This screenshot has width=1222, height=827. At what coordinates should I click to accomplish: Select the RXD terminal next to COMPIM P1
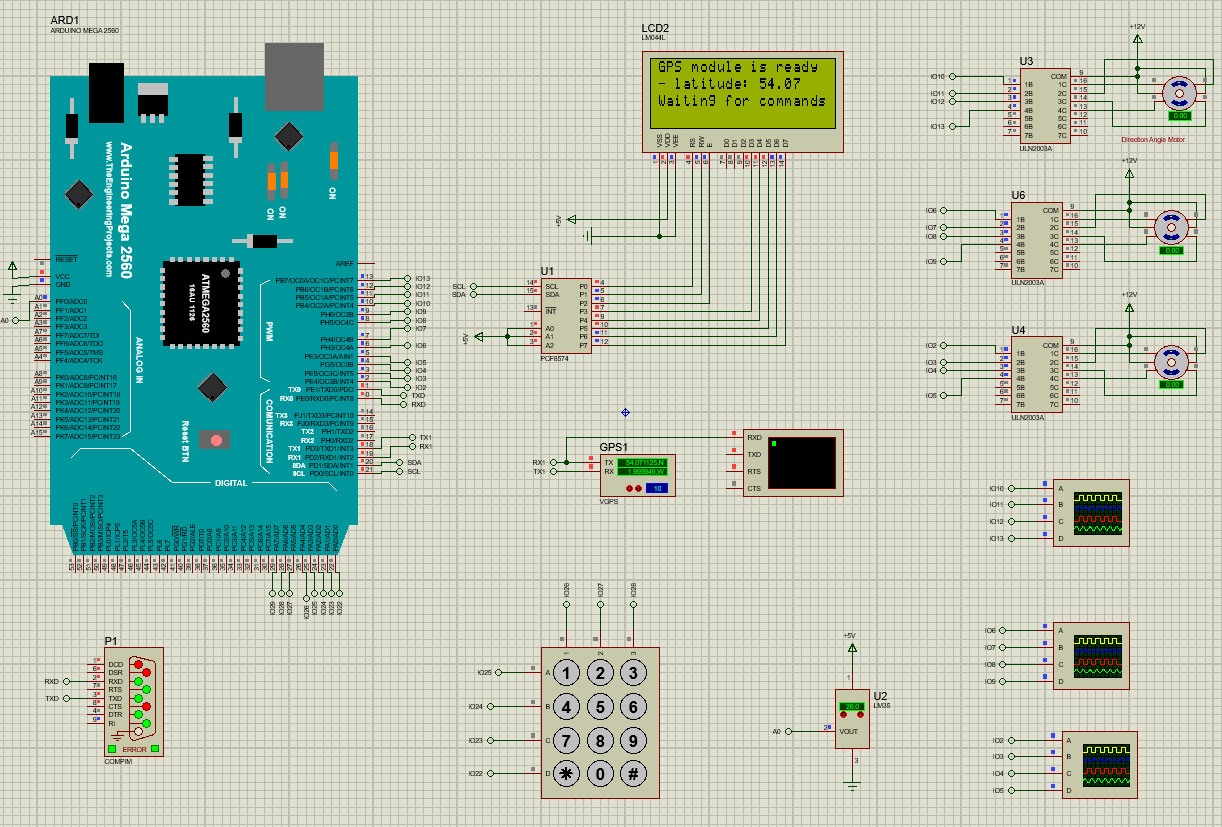66,681
